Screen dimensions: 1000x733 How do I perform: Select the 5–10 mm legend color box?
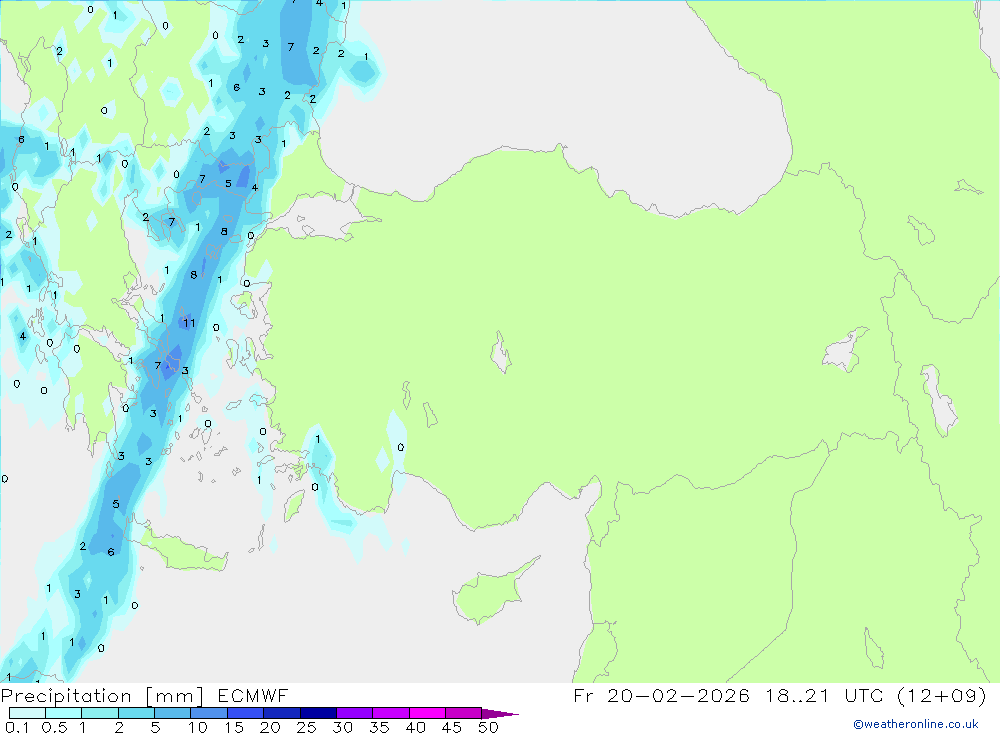pos(172,713)
